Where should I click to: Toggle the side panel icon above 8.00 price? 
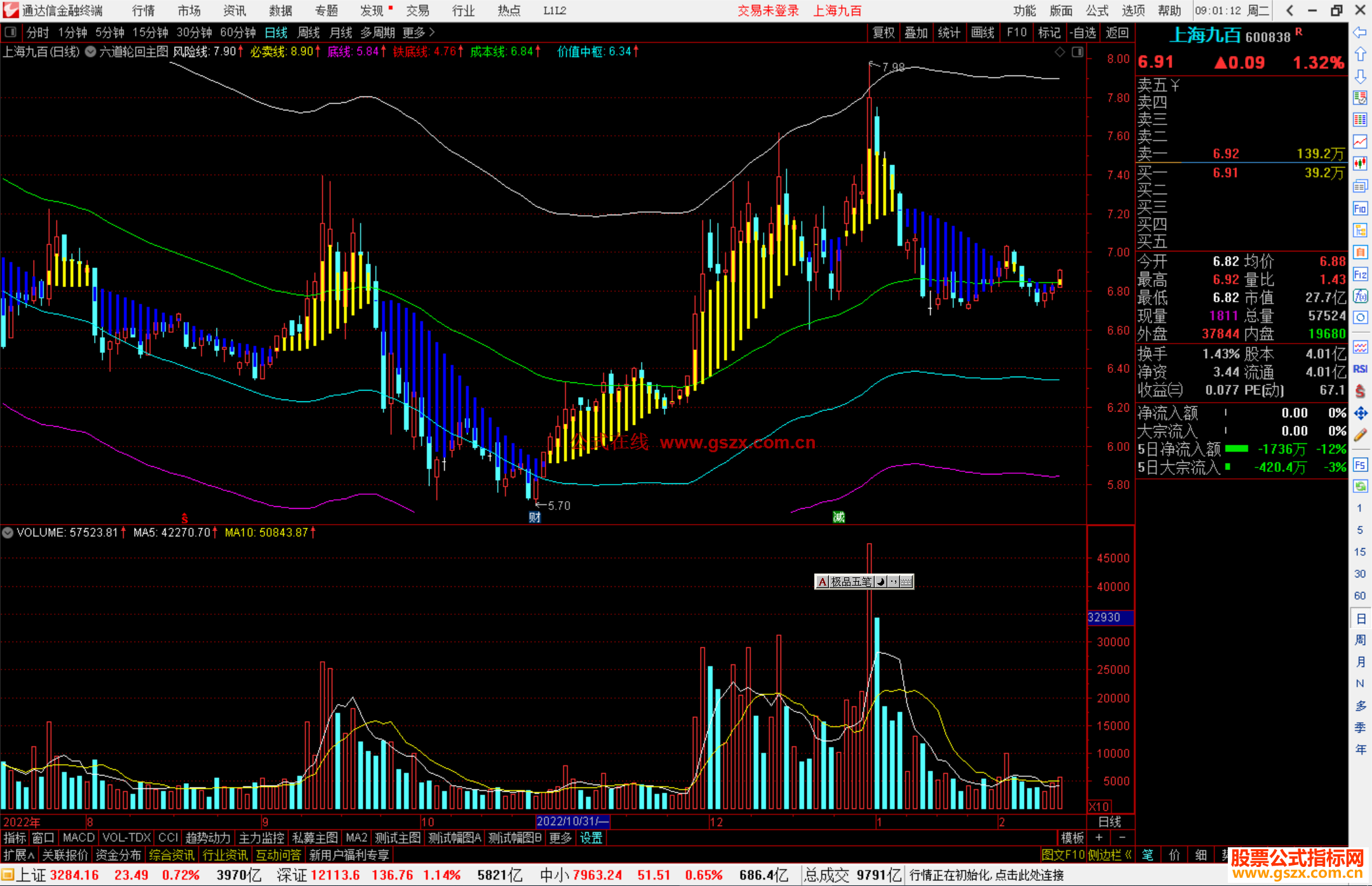(x=1077, y=52)
